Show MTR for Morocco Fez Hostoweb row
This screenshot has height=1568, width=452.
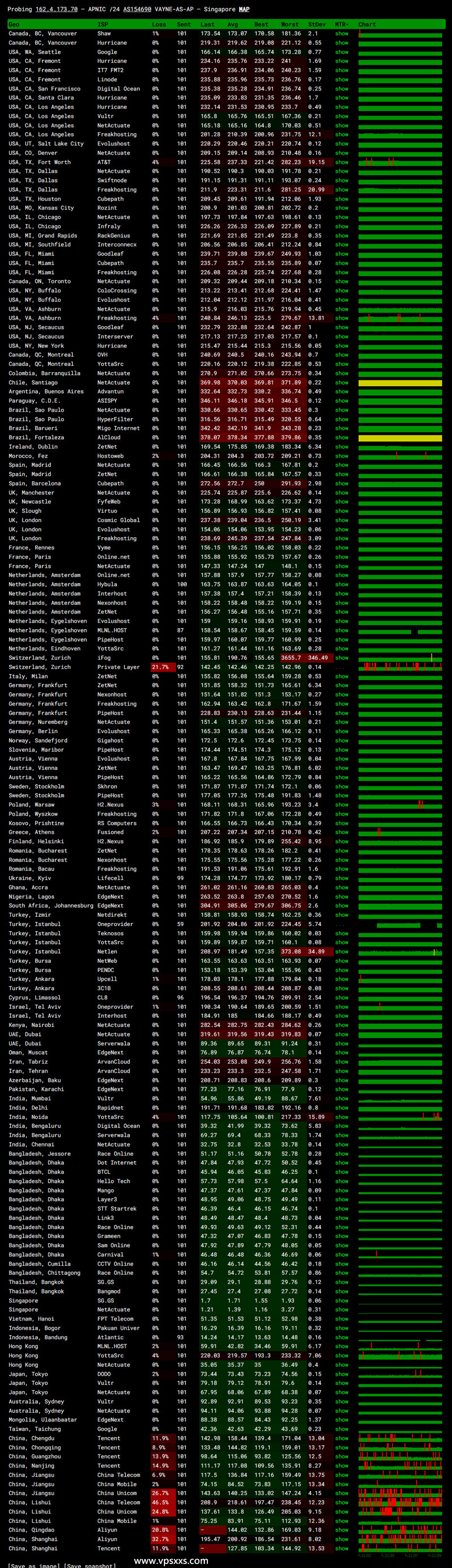[x=342, y=456]
